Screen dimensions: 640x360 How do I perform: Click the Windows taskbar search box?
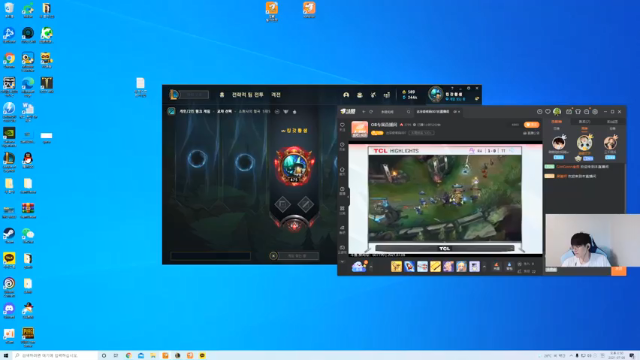coord(55,356)
